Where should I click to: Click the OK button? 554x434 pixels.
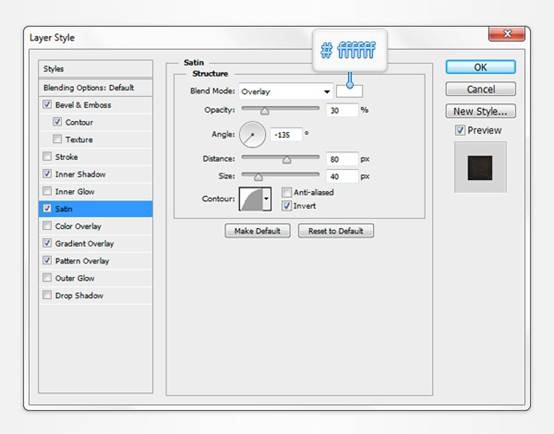pyautogui.click(x=481, y=67)
